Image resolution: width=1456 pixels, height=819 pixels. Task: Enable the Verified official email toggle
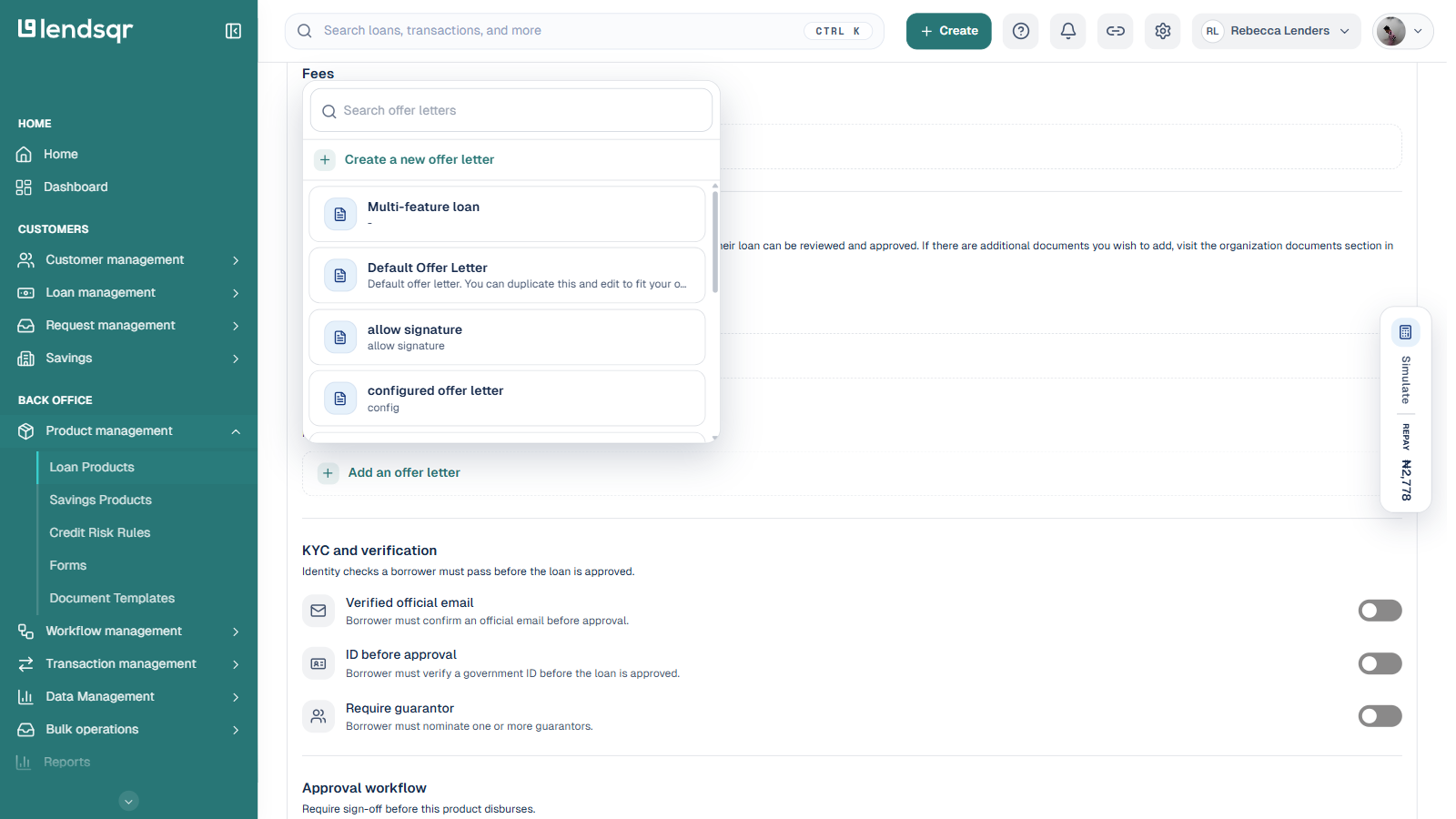point(1380,611)
